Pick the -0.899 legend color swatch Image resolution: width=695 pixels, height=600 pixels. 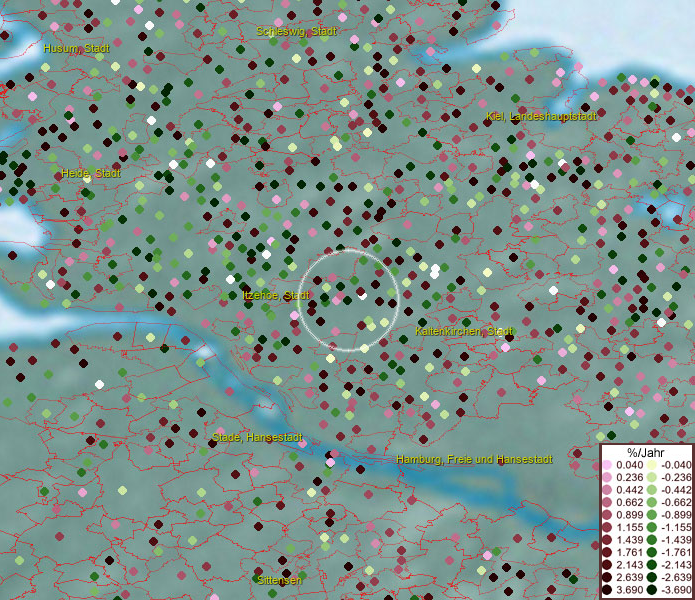coord(652,515)
